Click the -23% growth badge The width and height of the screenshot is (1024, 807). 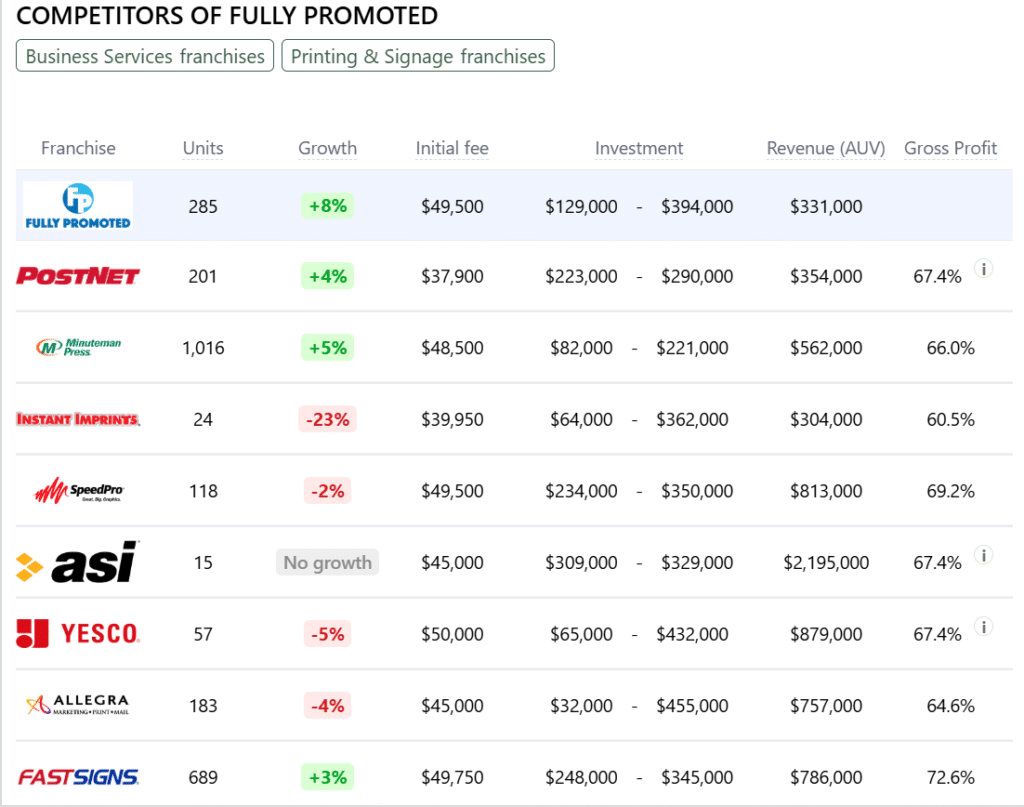(327, 419)
